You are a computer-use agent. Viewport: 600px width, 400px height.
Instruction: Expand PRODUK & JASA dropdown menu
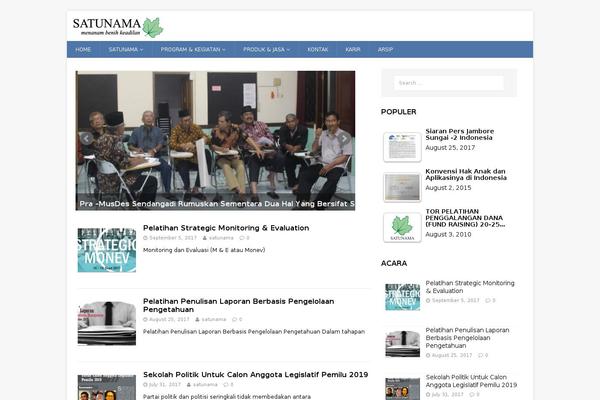266,49
